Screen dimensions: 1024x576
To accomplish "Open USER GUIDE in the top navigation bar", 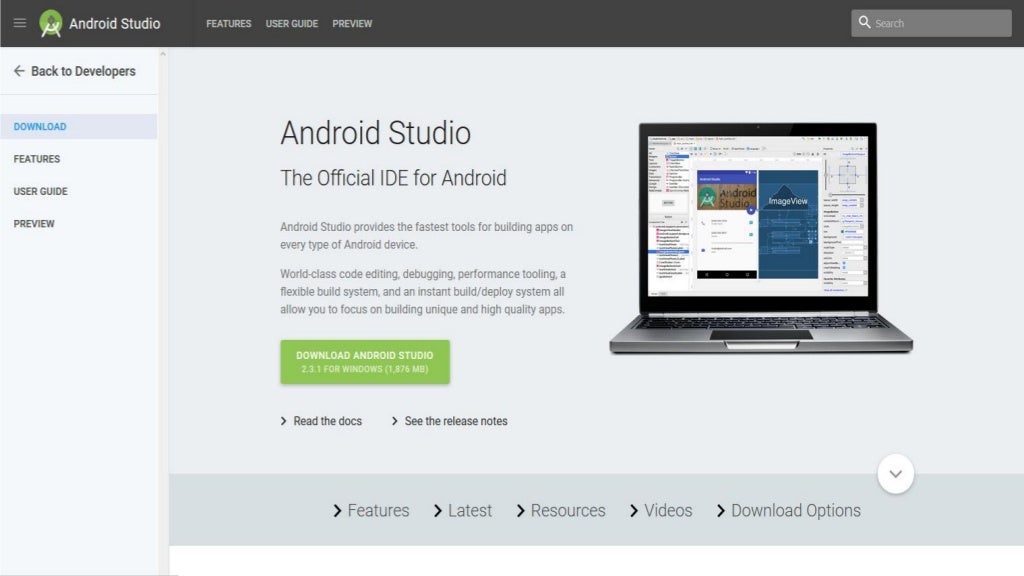I will (x=292, y=24).
